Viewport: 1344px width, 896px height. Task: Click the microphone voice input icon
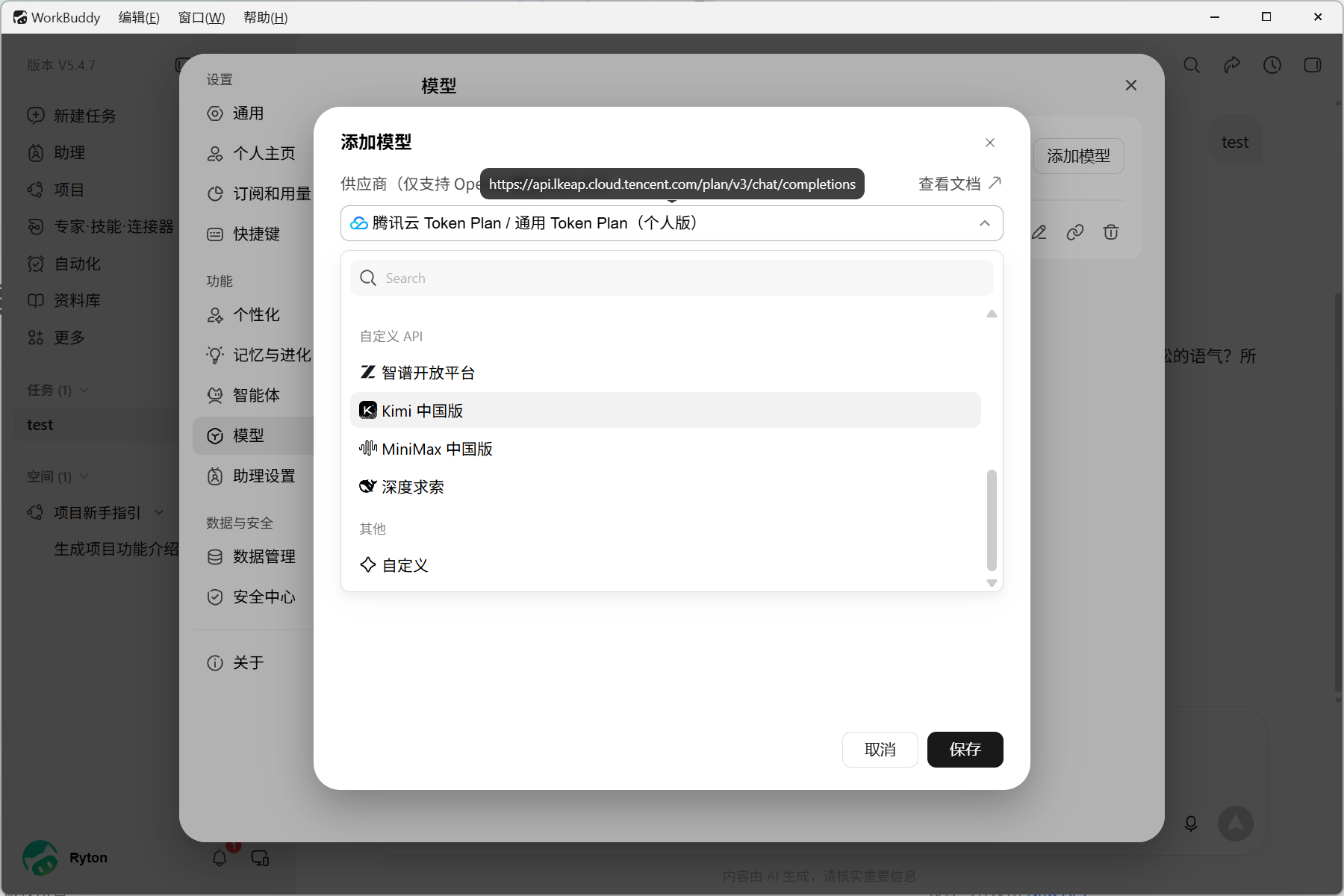(x=1191, y=824)
